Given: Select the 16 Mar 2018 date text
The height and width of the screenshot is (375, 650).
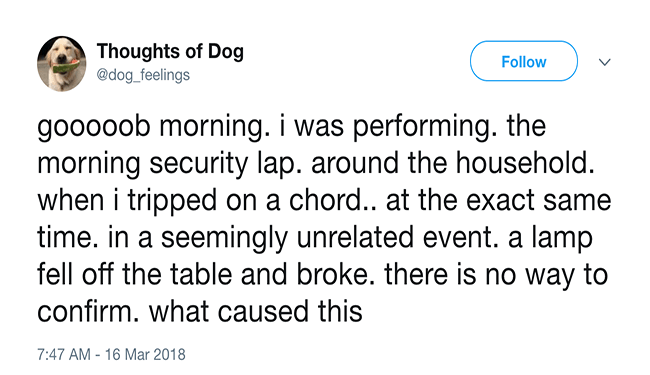Looking at the screenshot, I should 145,355.
